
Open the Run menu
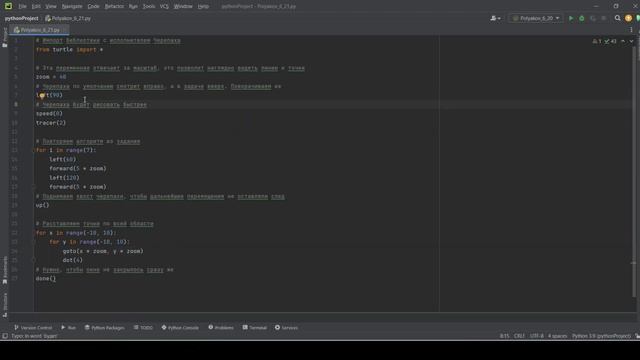pyautogui.click(x=133, y=6)
